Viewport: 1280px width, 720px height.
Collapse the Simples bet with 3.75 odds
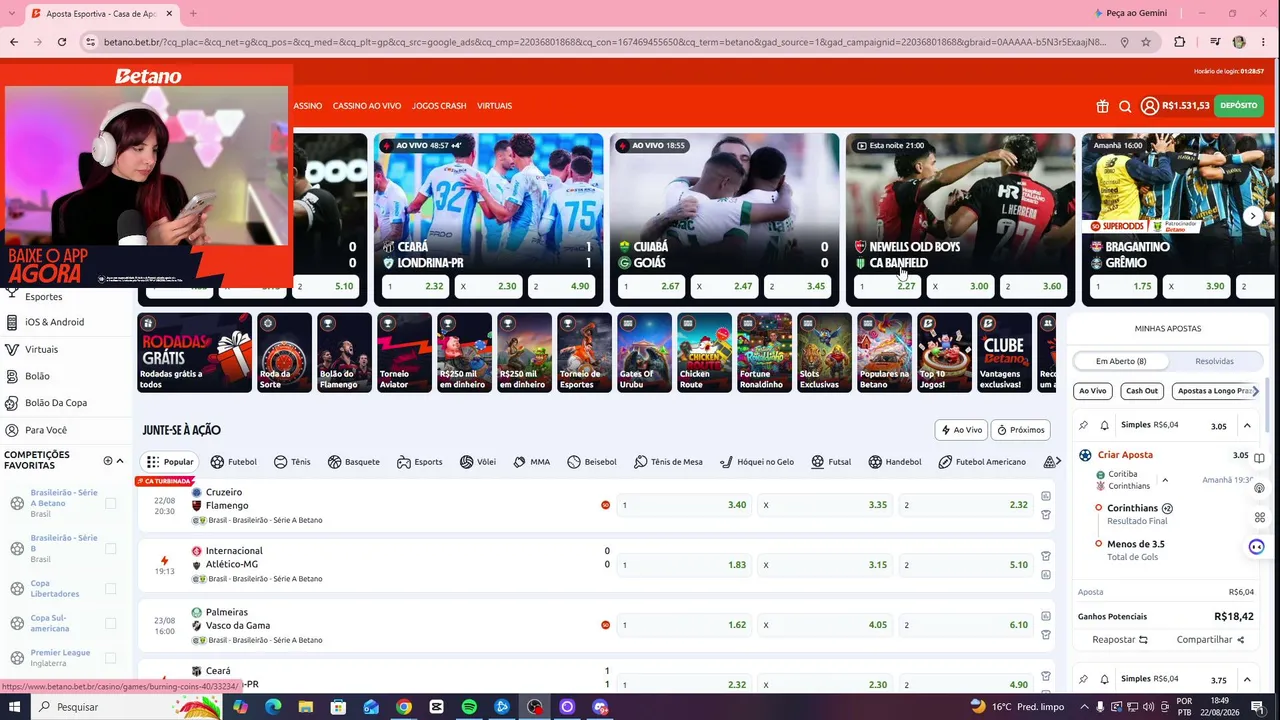click(x=1247, y=680)
